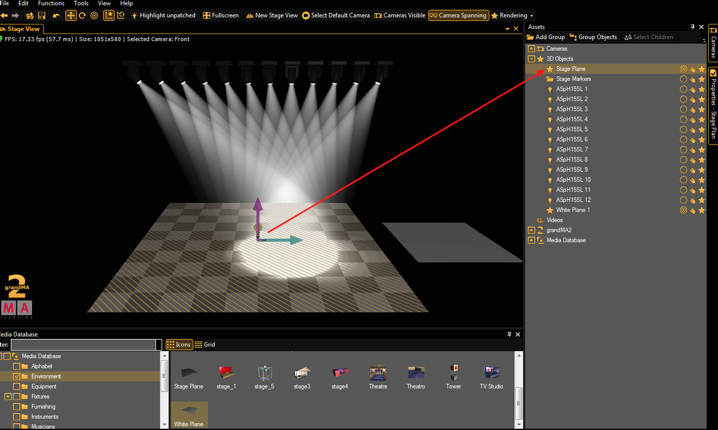Click Select Default Camera in toolbar
Viewport: 718px width, 430px height.
pos(336,16)
